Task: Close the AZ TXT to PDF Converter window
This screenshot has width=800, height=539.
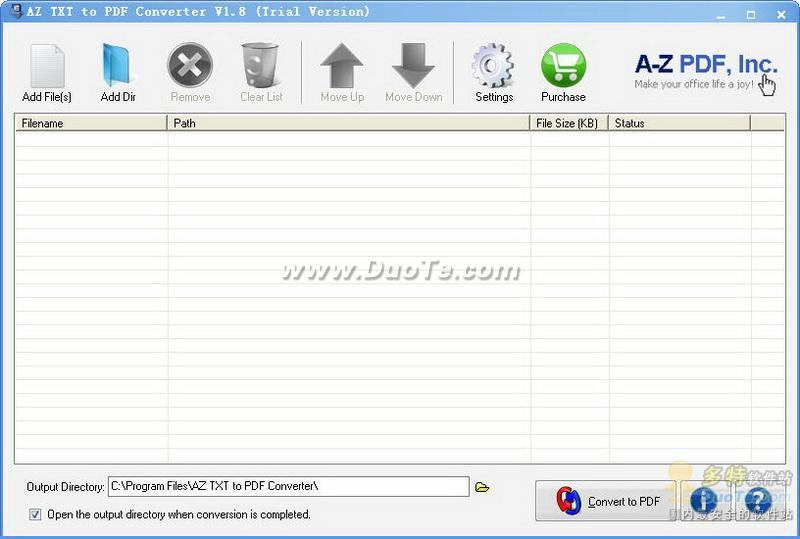Action: pos(781,14)
